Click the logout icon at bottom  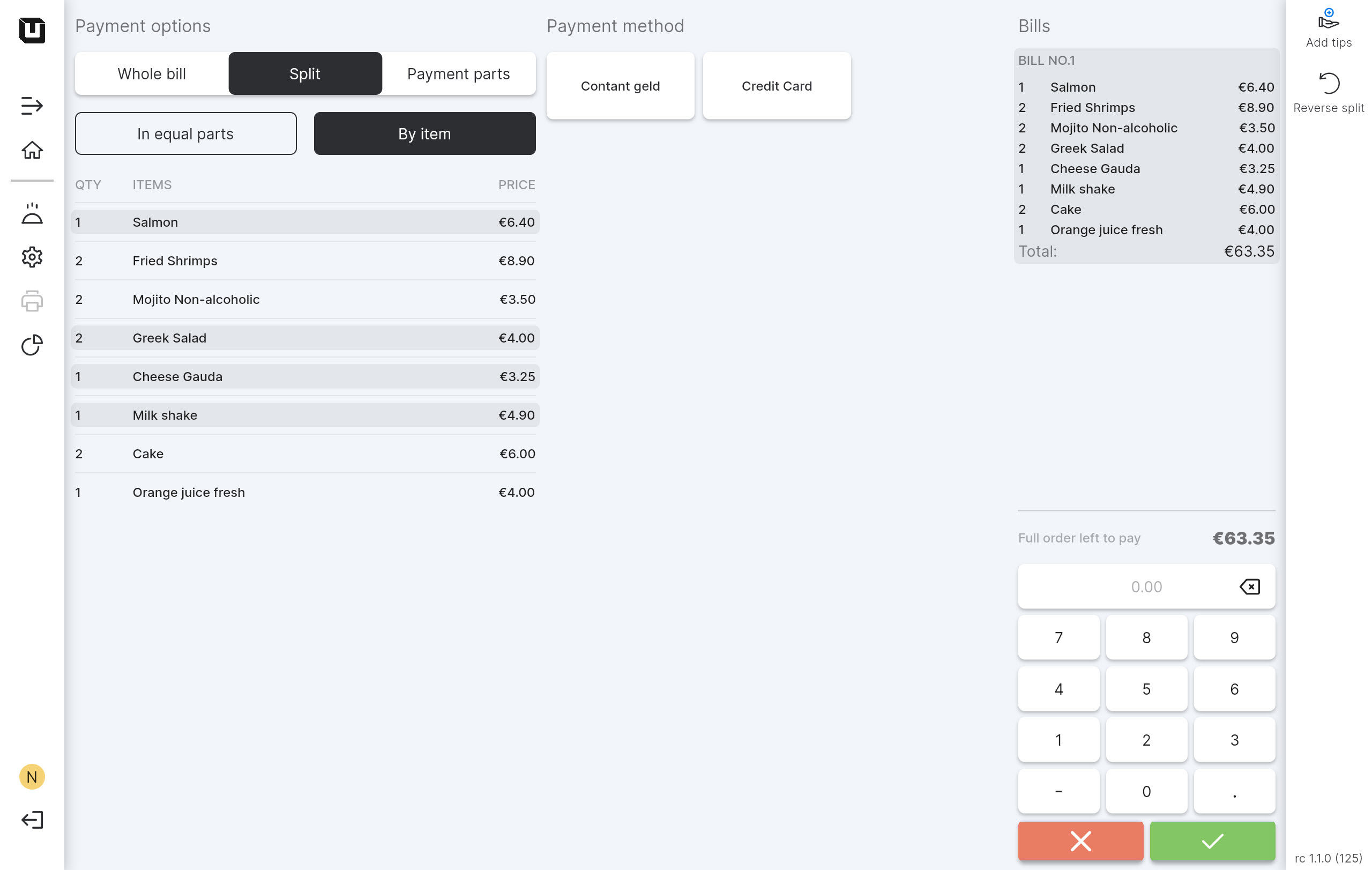tap(32, 820)
